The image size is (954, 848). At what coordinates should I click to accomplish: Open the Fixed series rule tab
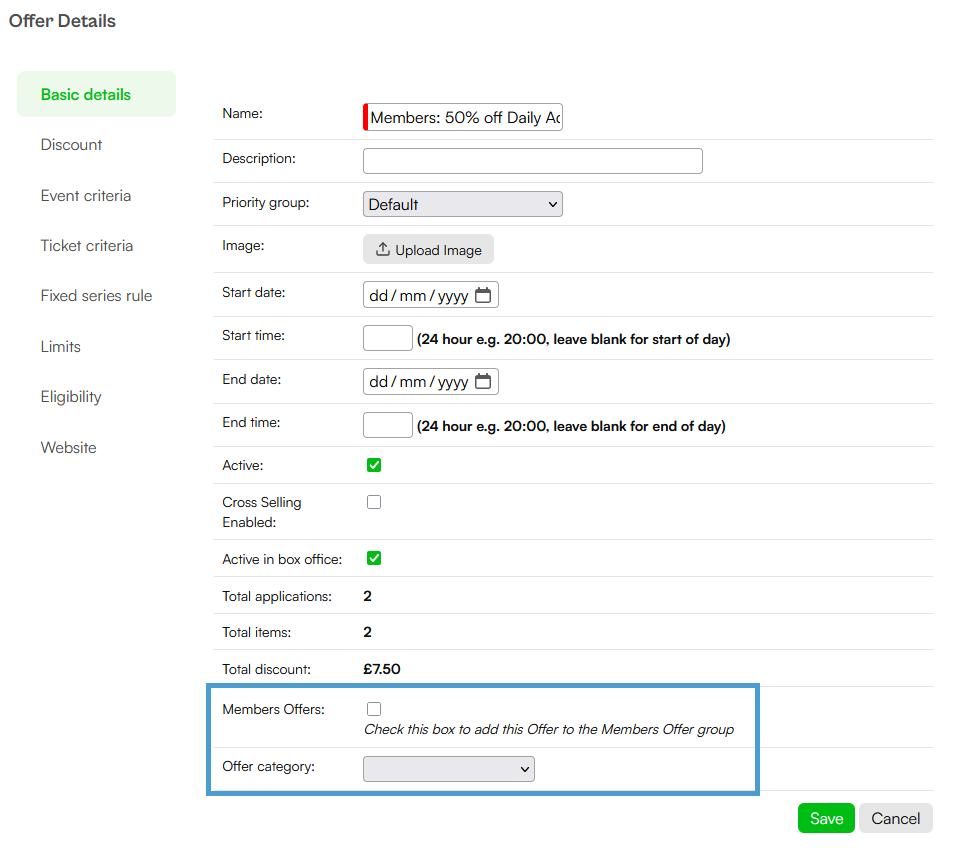96,296
